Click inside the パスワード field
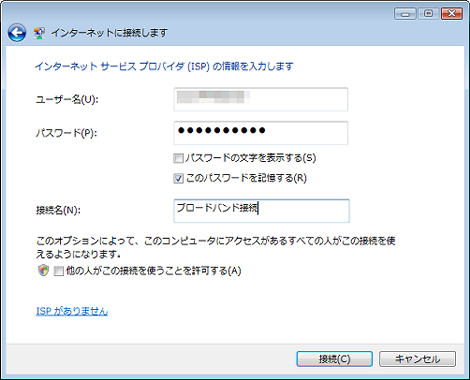The image size is (470, 380). point(261,133)
